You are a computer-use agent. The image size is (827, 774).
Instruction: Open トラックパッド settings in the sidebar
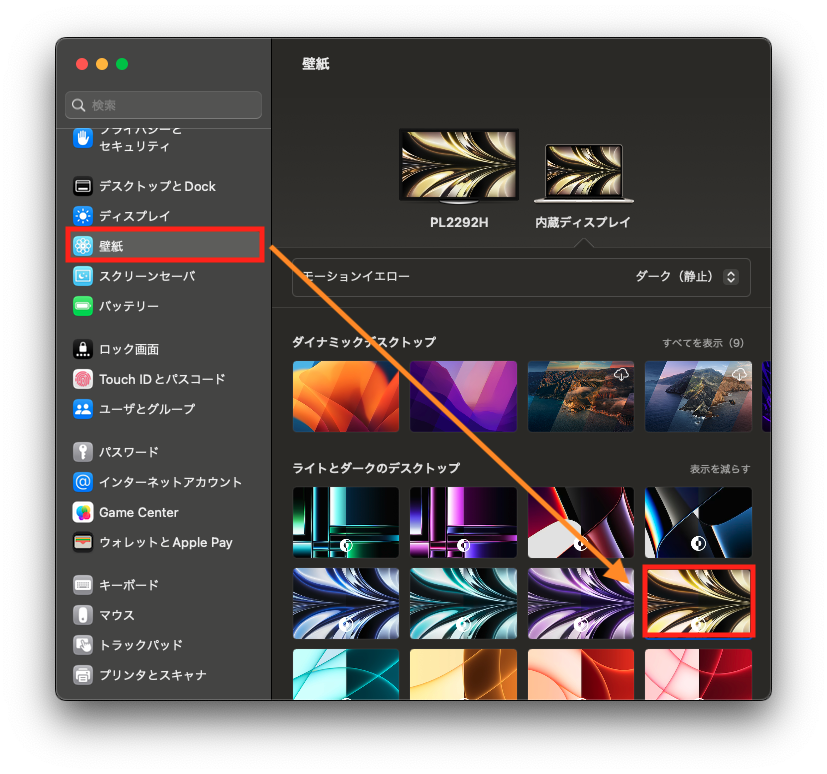pyautogui.click(x=128, y=645)
